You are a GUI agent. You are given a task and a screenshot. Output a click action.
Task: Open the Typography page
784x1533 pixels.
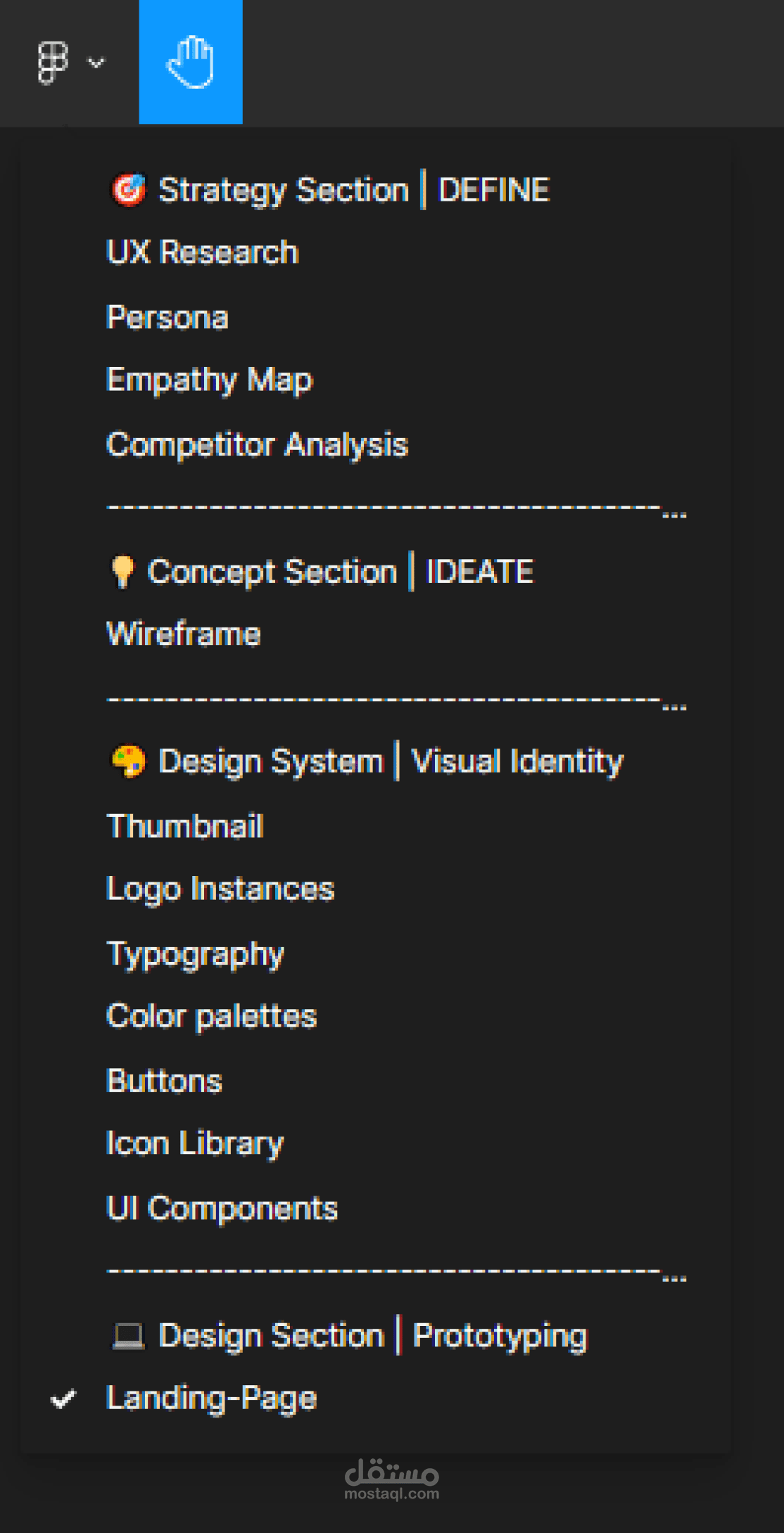point(195,954)
